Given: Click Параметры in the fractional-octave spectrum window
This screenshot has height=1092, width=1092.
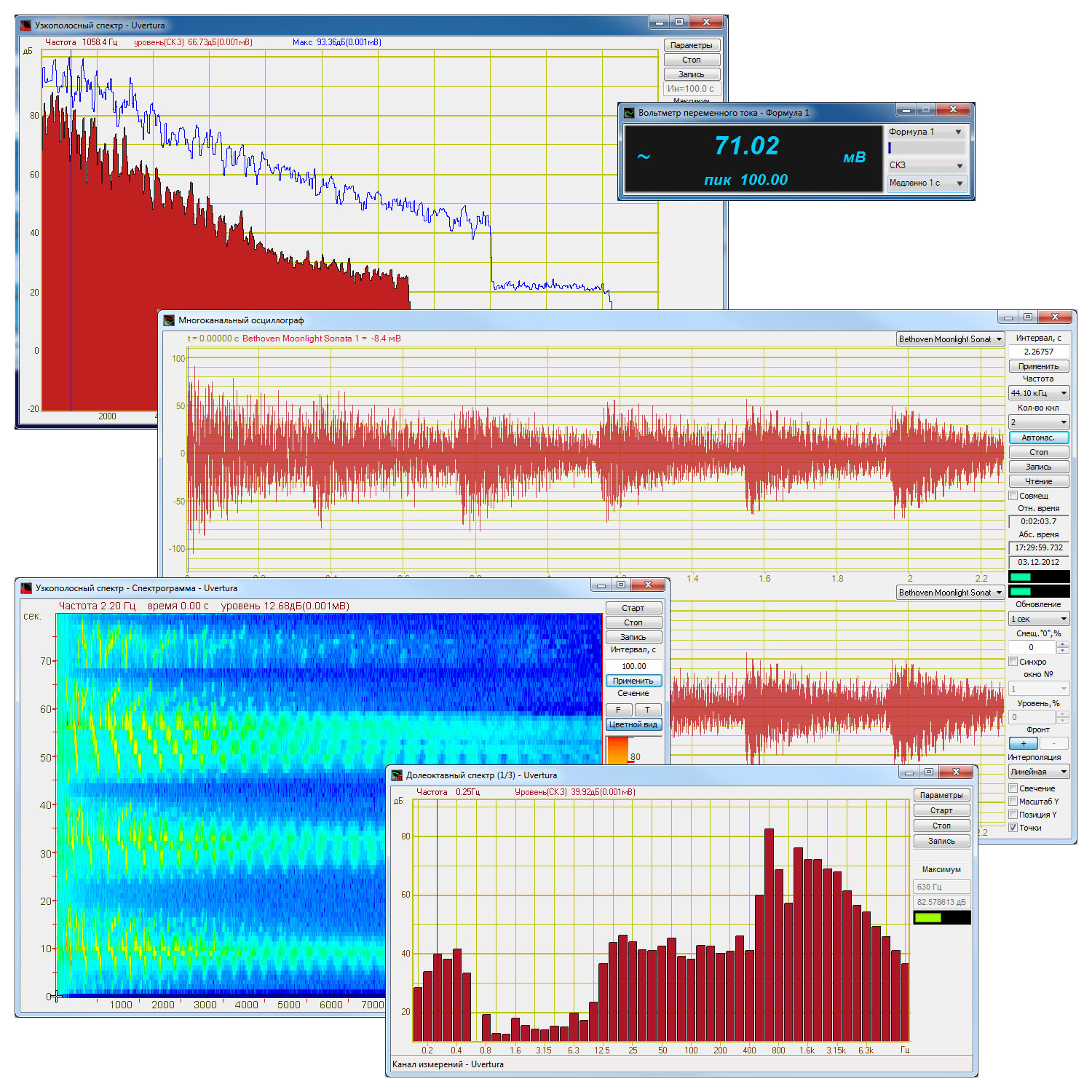Looking at the screenshot, I should (x=941, y=795).
